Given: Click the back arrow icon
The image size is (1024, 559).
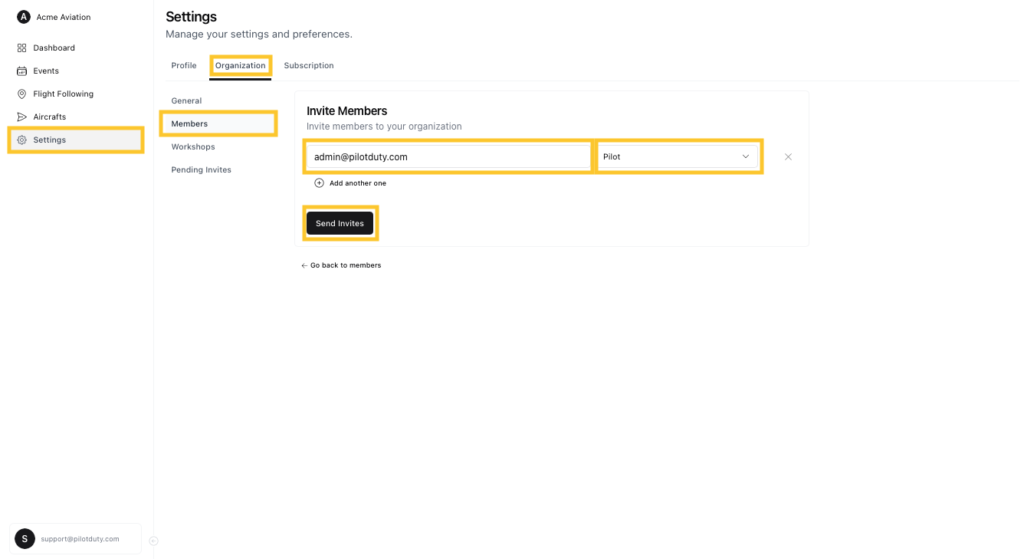Looking at the screenshot, I should (304, 266).
